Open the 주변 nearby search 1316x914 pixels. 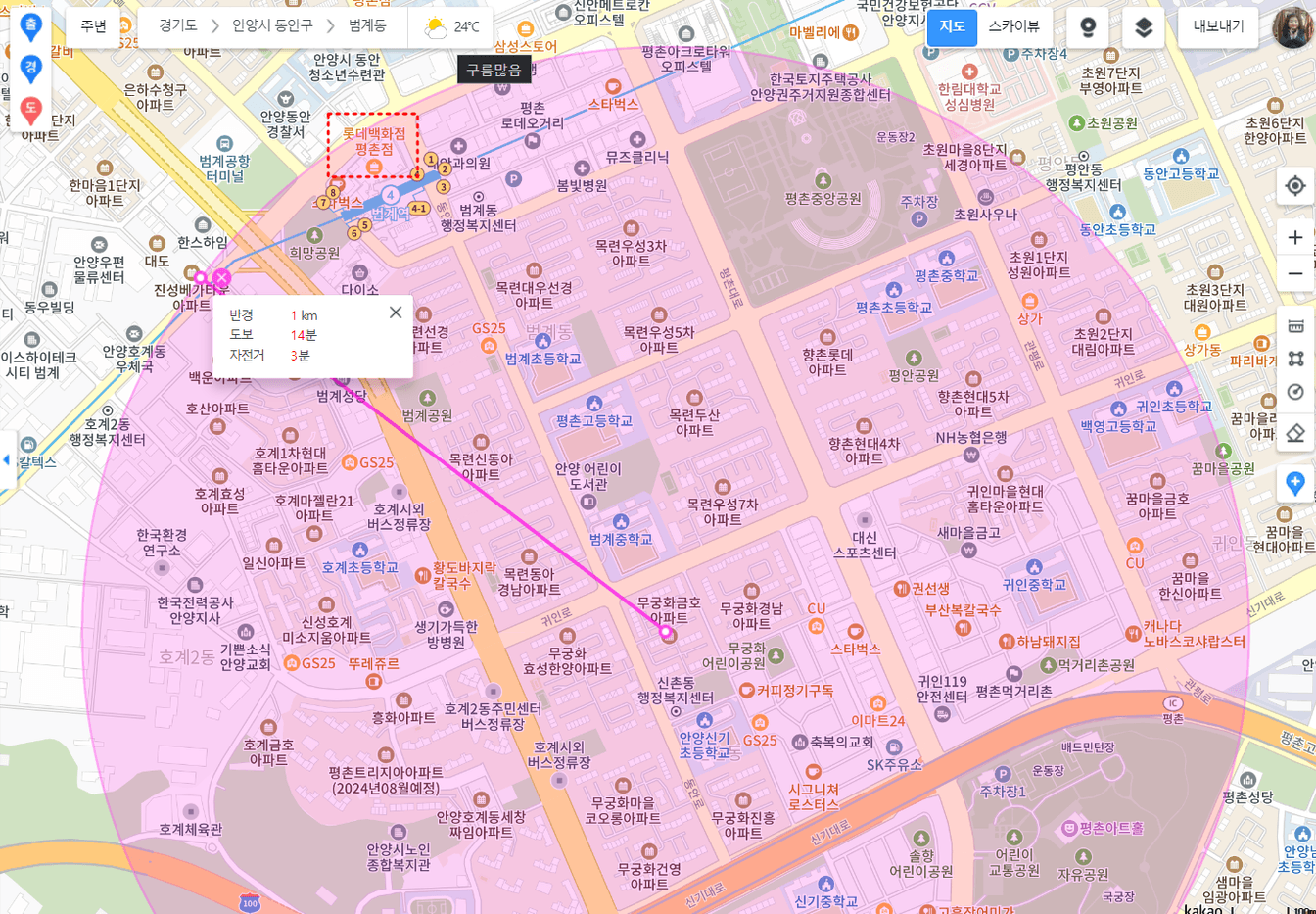click(x=93, y=26)
